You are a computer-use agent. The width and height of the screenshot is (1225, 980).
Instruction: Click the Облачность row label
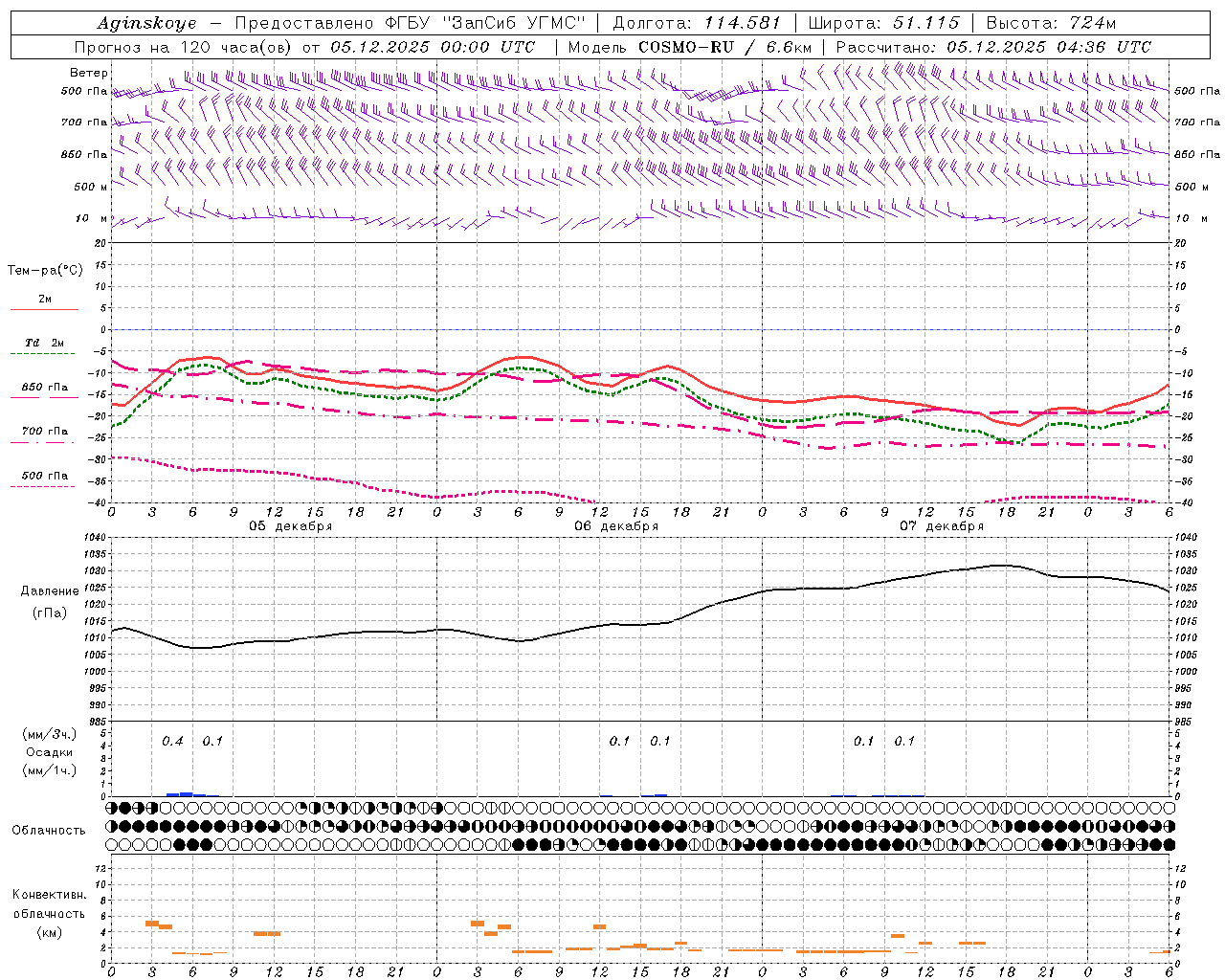48,830
